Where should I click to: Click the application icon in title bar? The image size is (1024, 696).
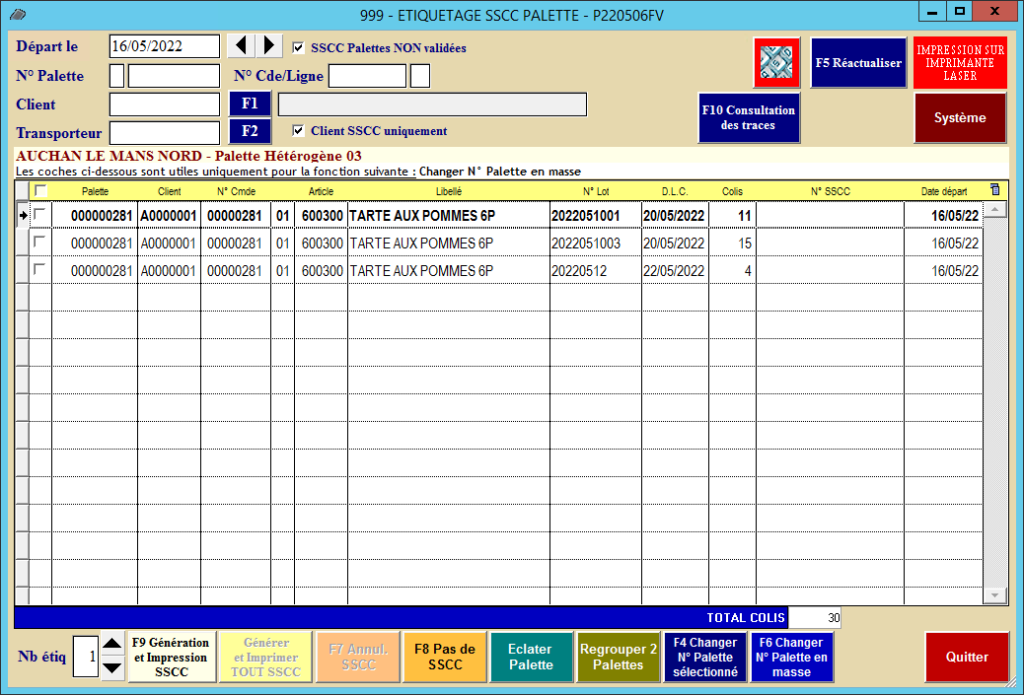17,13
